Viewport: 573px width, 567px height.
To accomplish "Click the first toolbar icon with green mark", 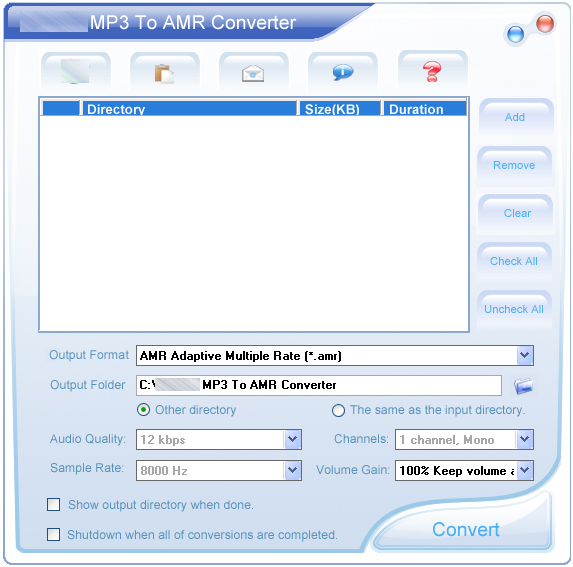I will click(x=76, y=72).
